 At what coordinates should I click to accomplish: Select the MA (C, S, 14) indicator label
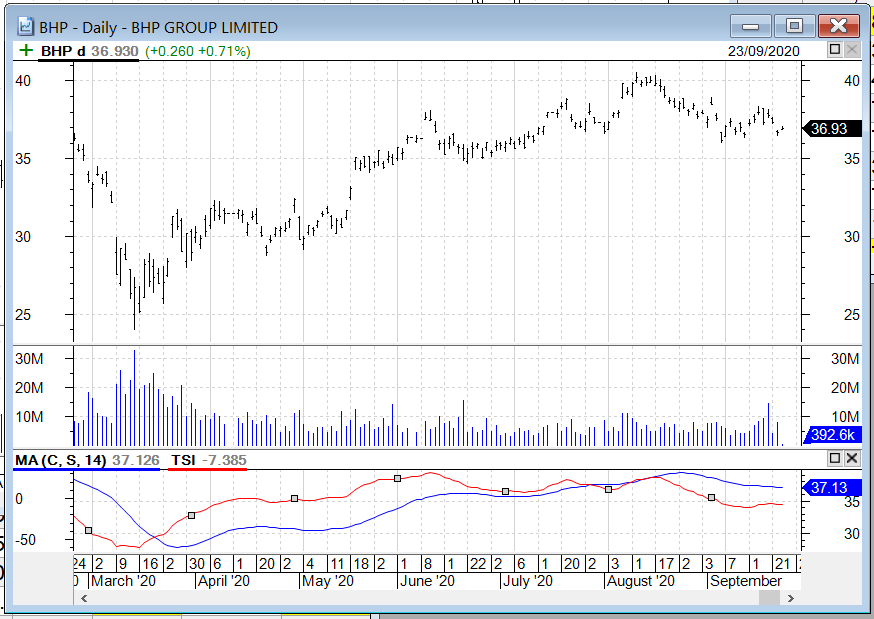click(60, 460)
